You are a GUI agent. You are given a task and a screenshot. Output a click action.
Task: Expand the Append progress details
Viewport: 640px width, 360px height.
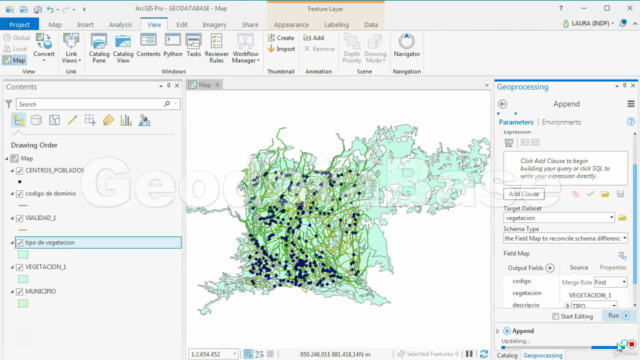[498, 331]
